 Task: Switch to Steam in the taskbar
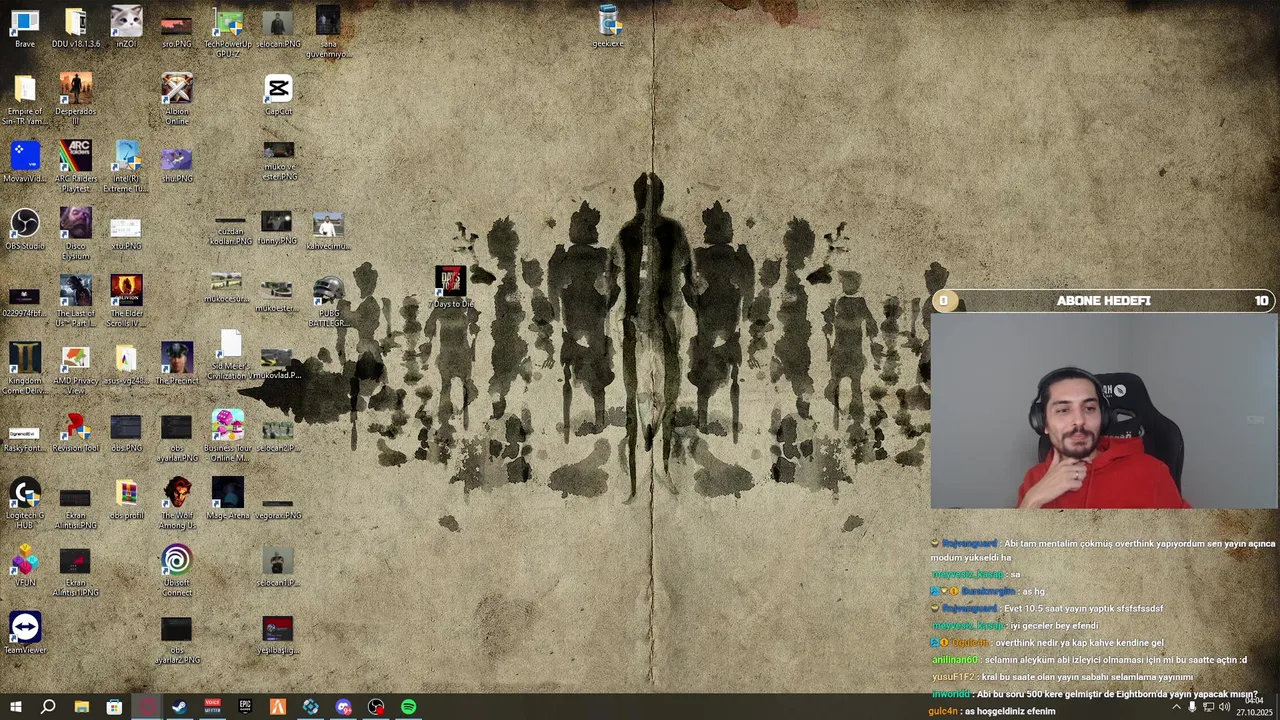(x=179, y=707)
